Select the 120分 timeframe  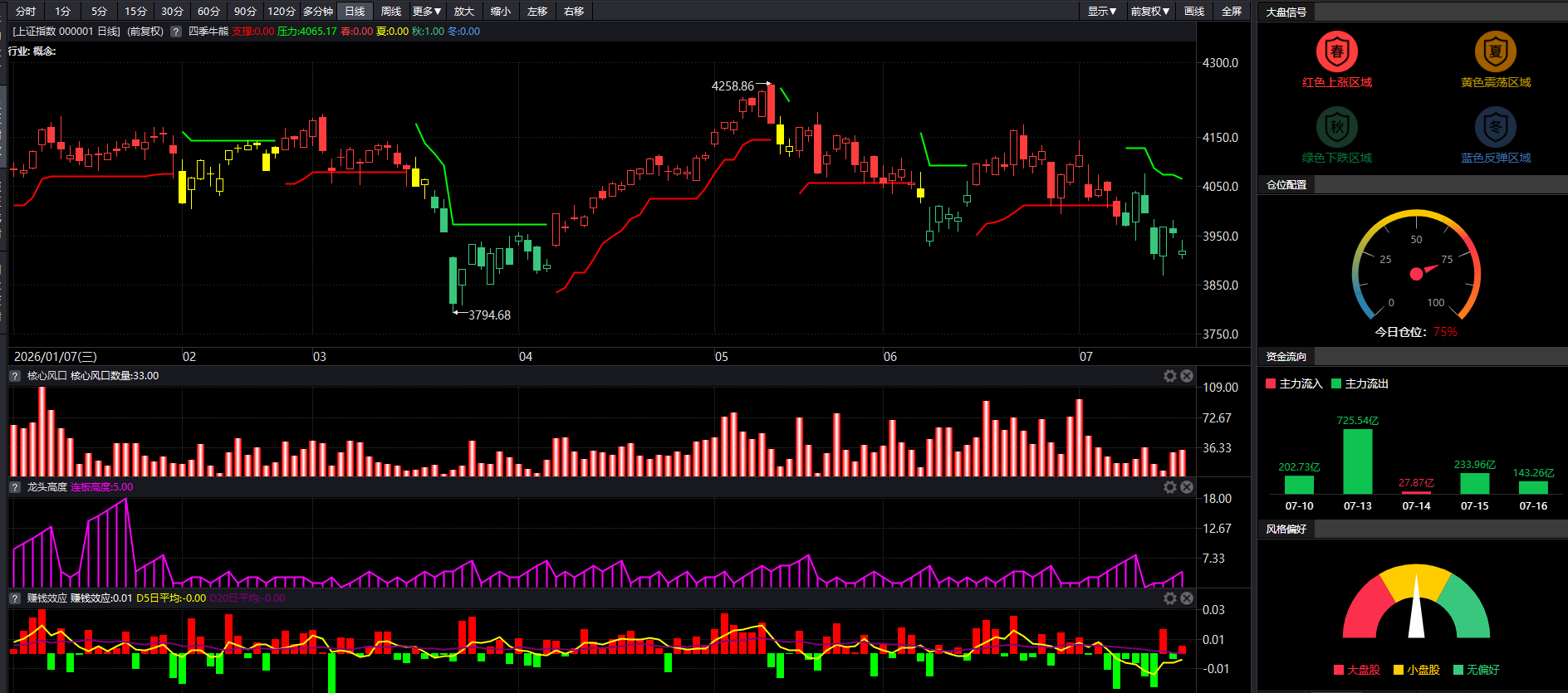tap(282, 11)
